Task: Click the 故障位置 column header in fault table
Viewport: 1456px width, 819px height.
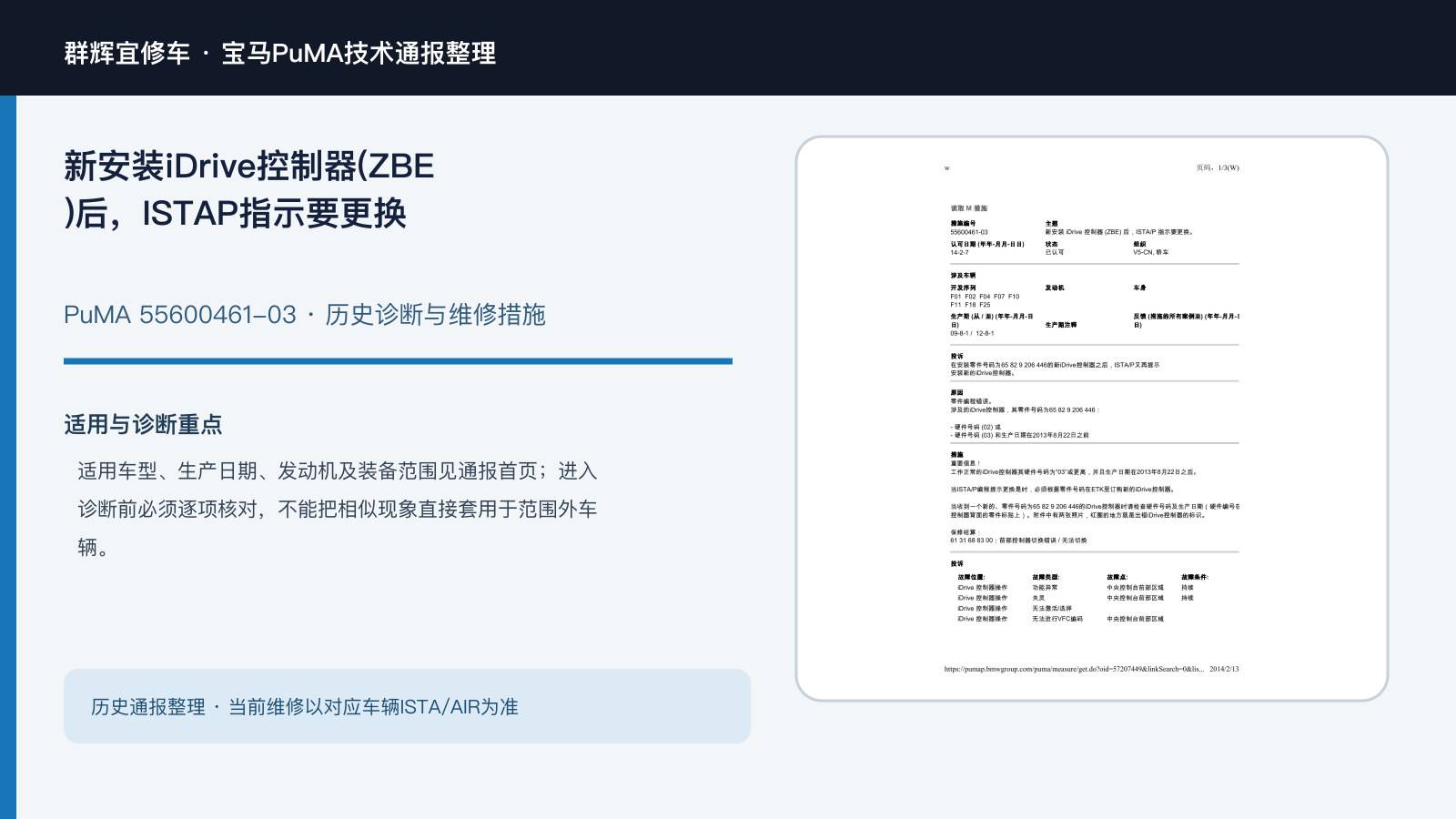Action: (x=971, y=577)
